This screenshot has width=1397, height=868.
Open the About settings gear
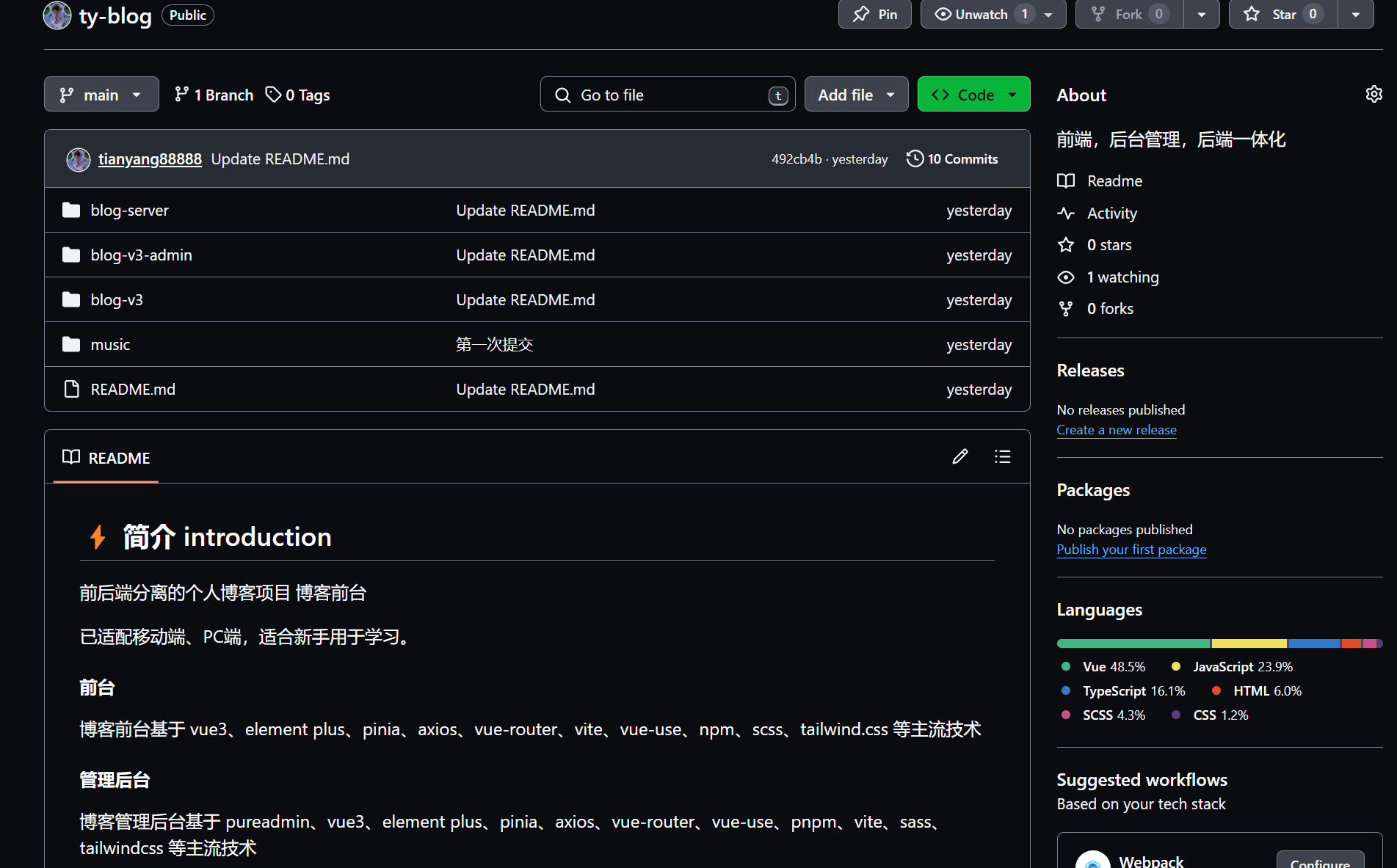pos(1374,94)
